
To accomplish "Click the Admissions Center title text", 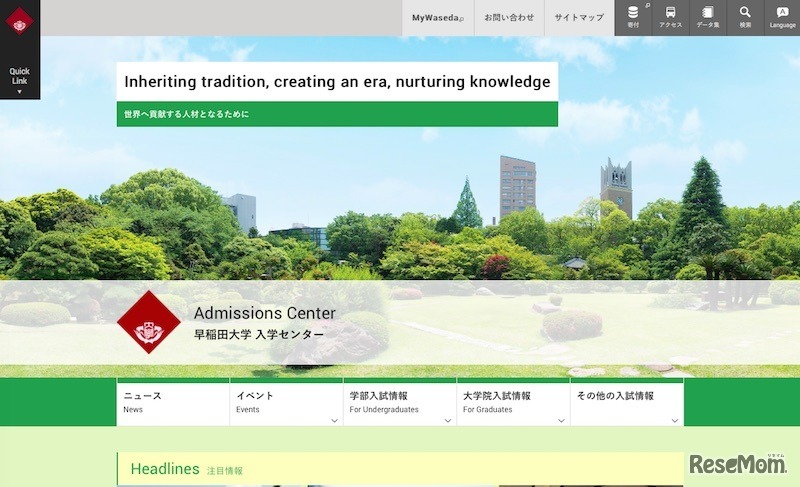I will (x=264, y=314).
